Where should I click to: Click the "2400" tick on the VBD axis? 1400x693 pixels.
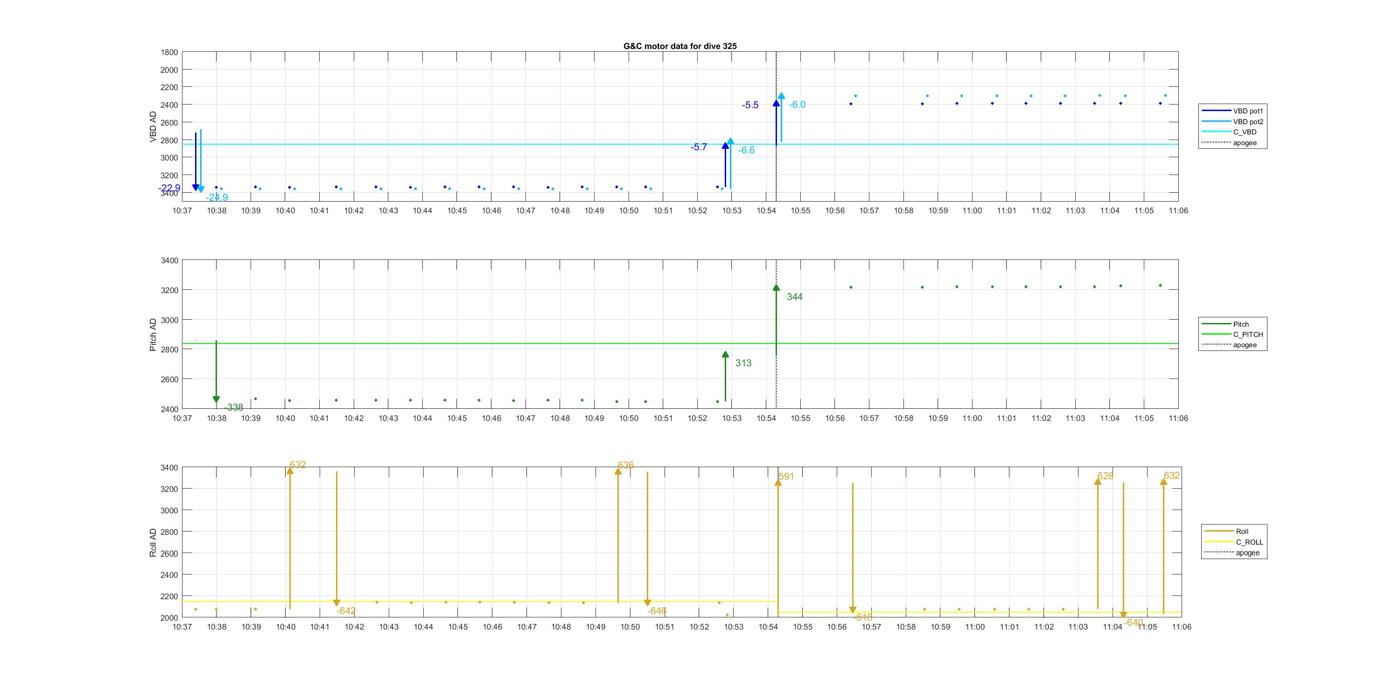(169, 105)
